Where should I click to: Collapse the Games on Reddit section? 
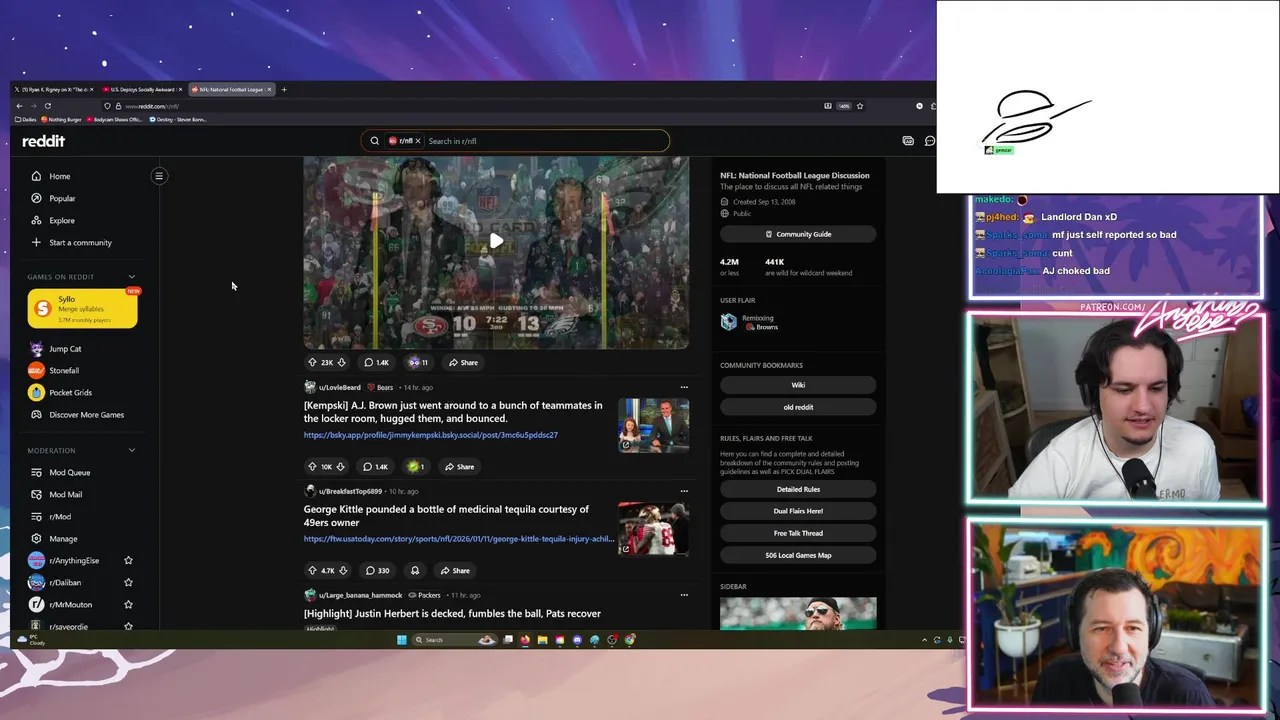pyautogui.click(x=131, y=277)
